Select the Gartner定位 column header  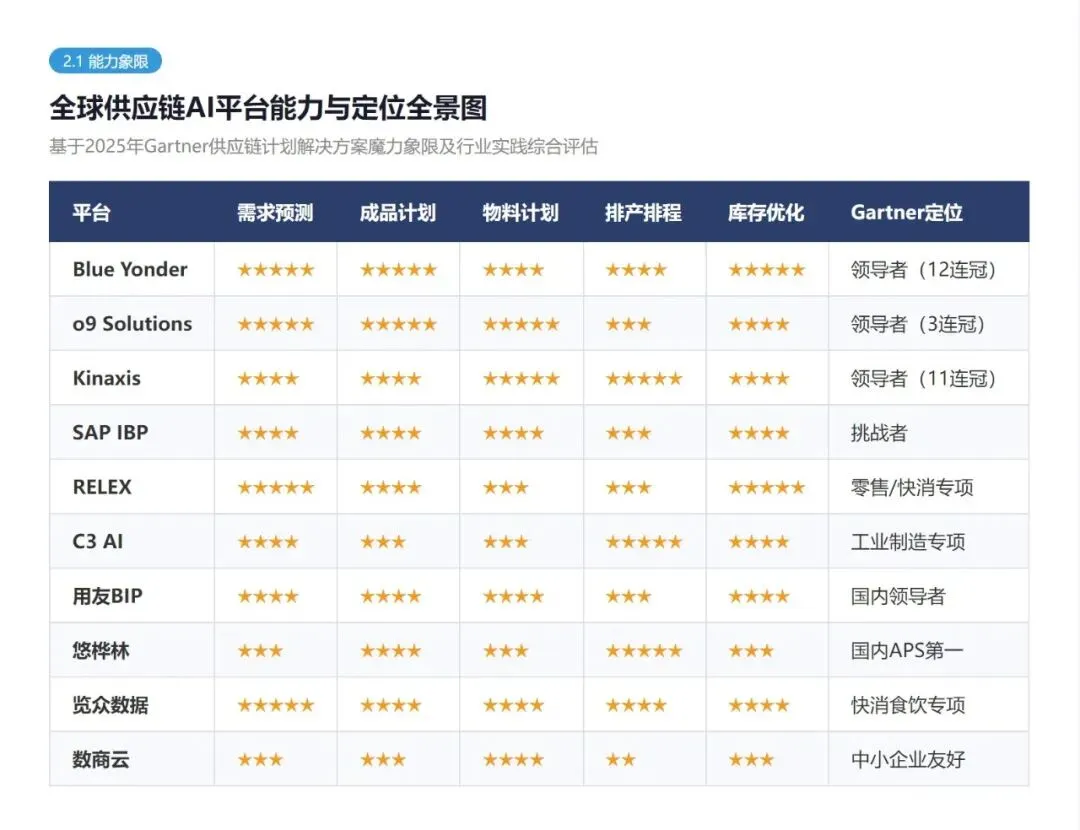tap(906, 212)
